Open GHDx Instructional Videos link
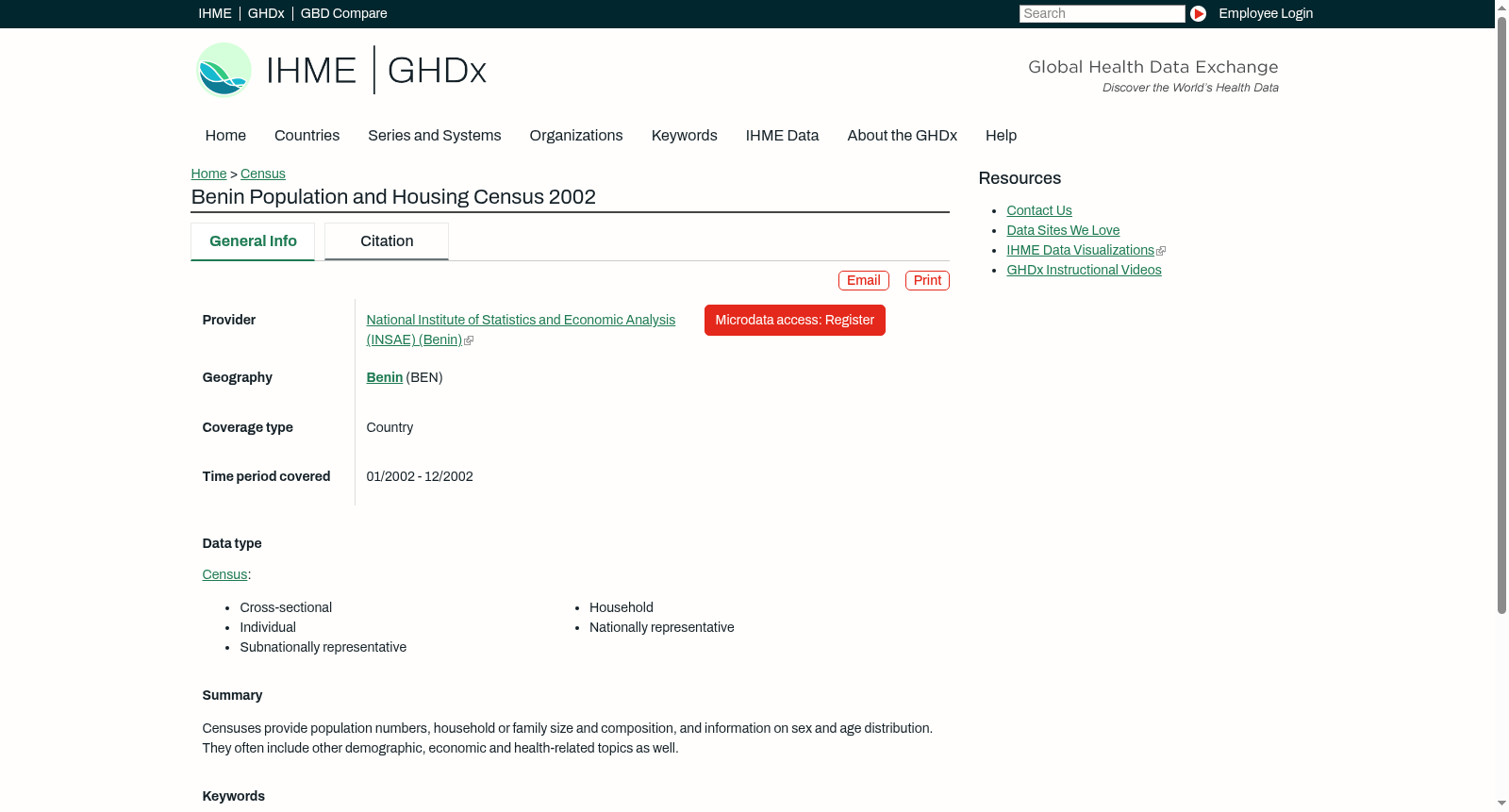The width and height of the screenshot is (1509, 812). (x=1084, y=270)
